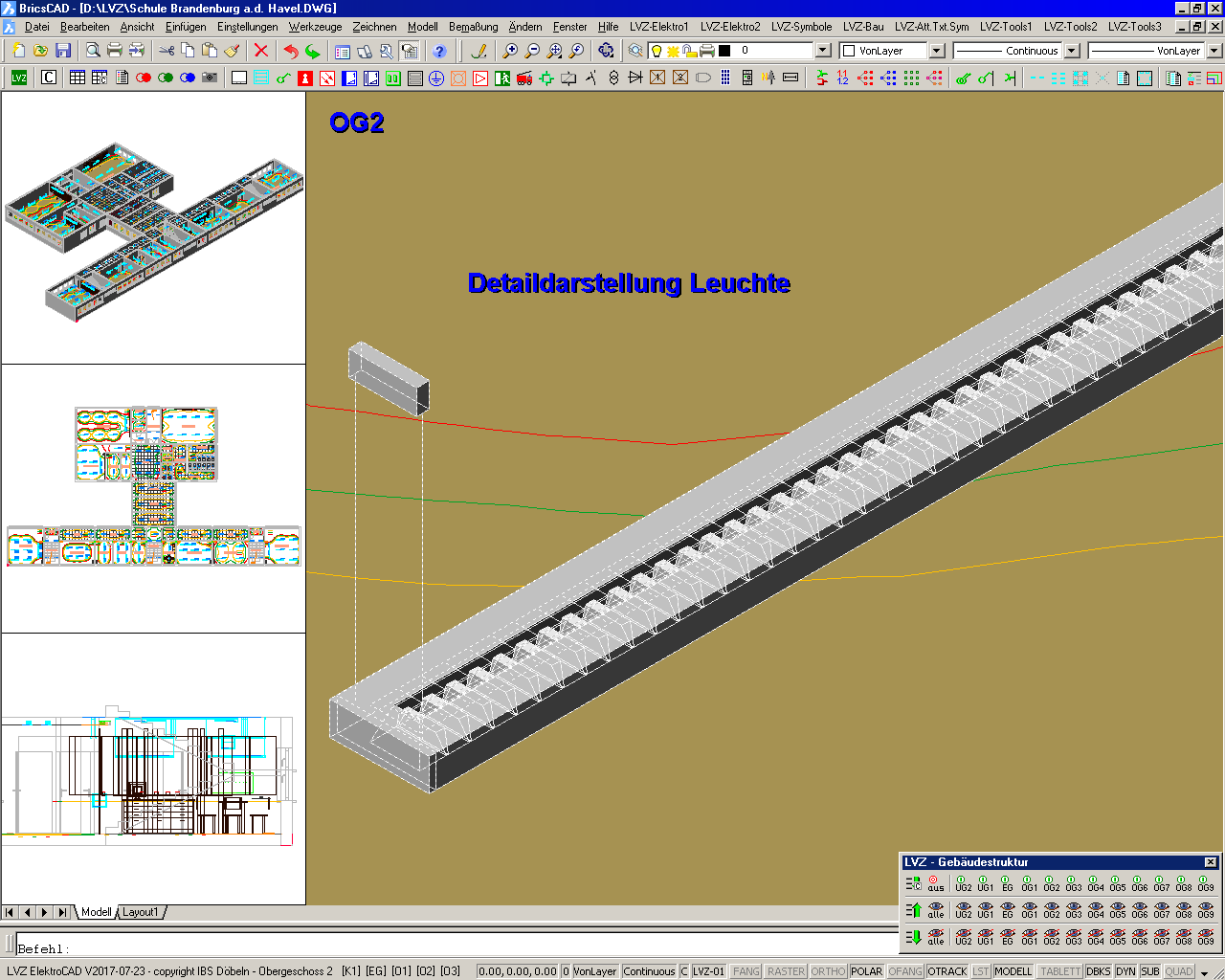Open the Zeichnen menu

click(x=374, y=27)
